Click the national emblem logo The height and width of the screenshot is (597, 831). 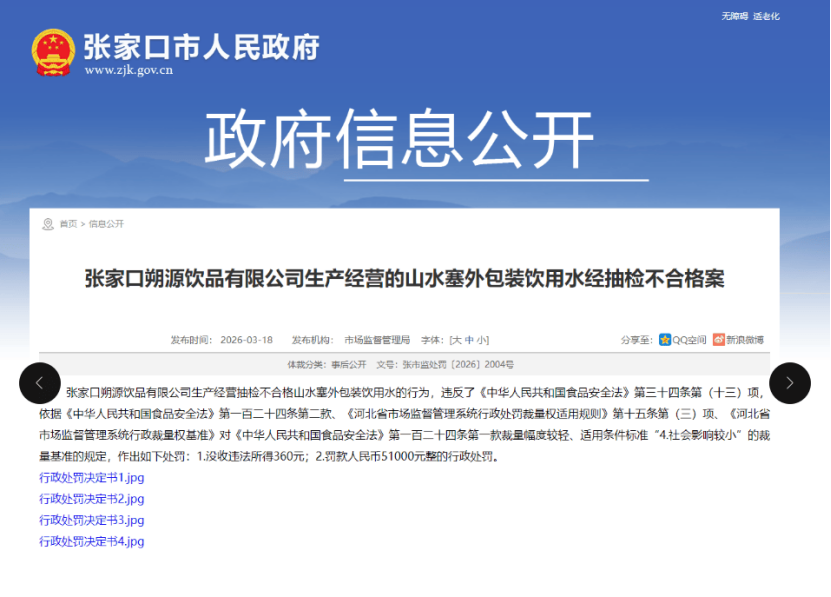click(x=53, y=53)
